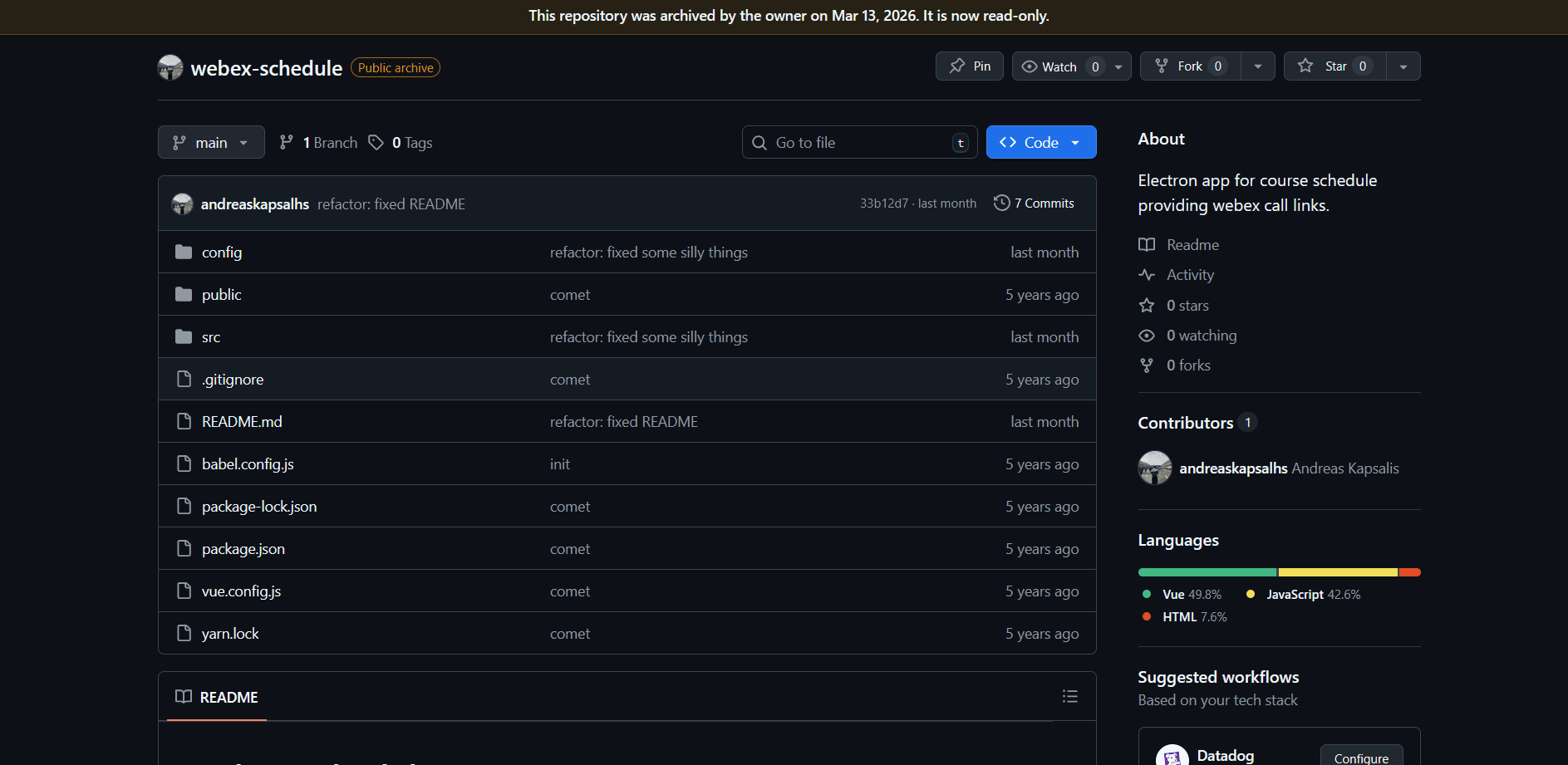Open the Star lists dropdown arrow

(x=1403, y=66)
